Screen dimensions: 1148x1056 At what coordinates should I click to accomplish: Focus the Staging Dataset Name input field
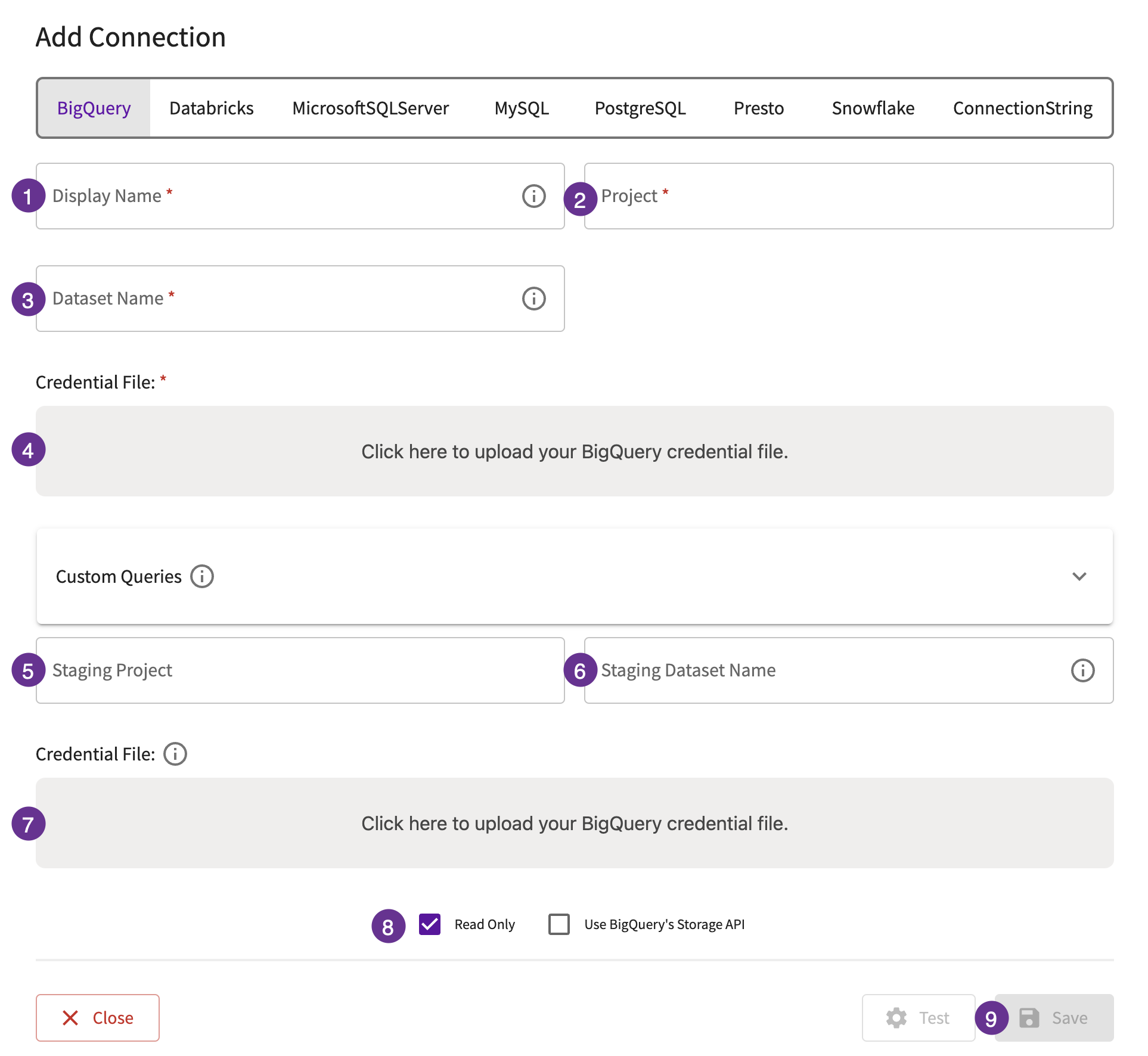pyautogui.click(x=849, y=670)
